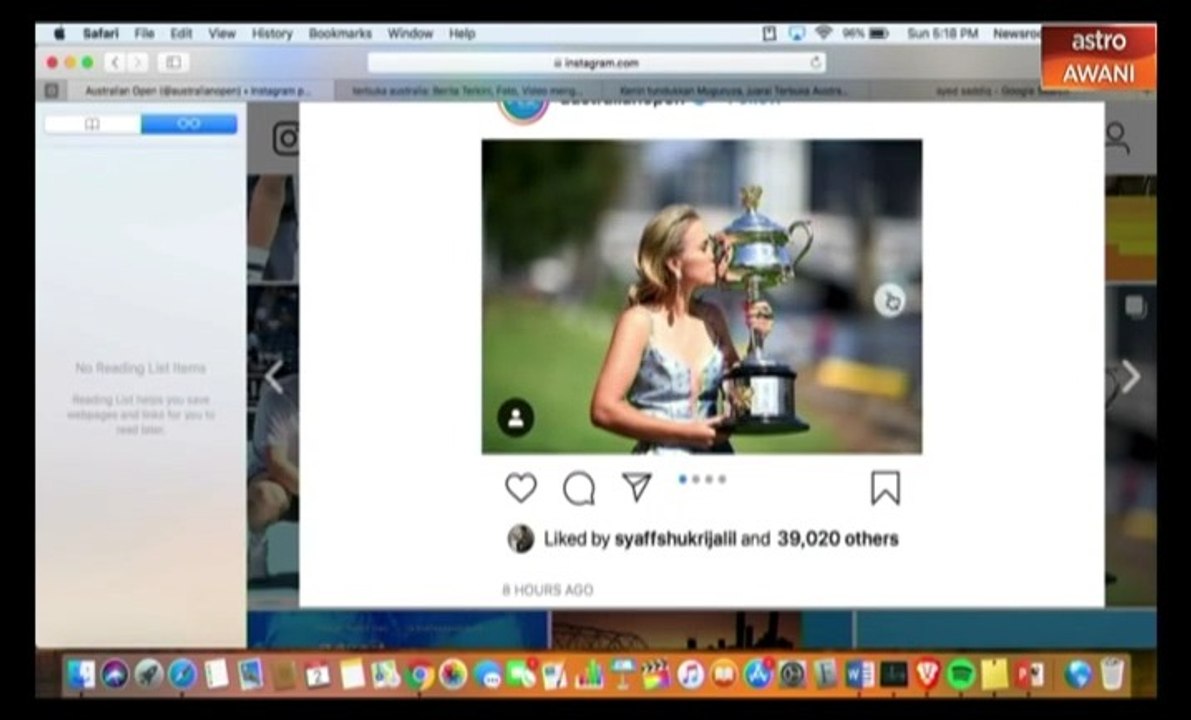This screenshot has width=1191, height=720.
Task: Open the Instagram profile person icon
Action: [x=1117, y=138]
